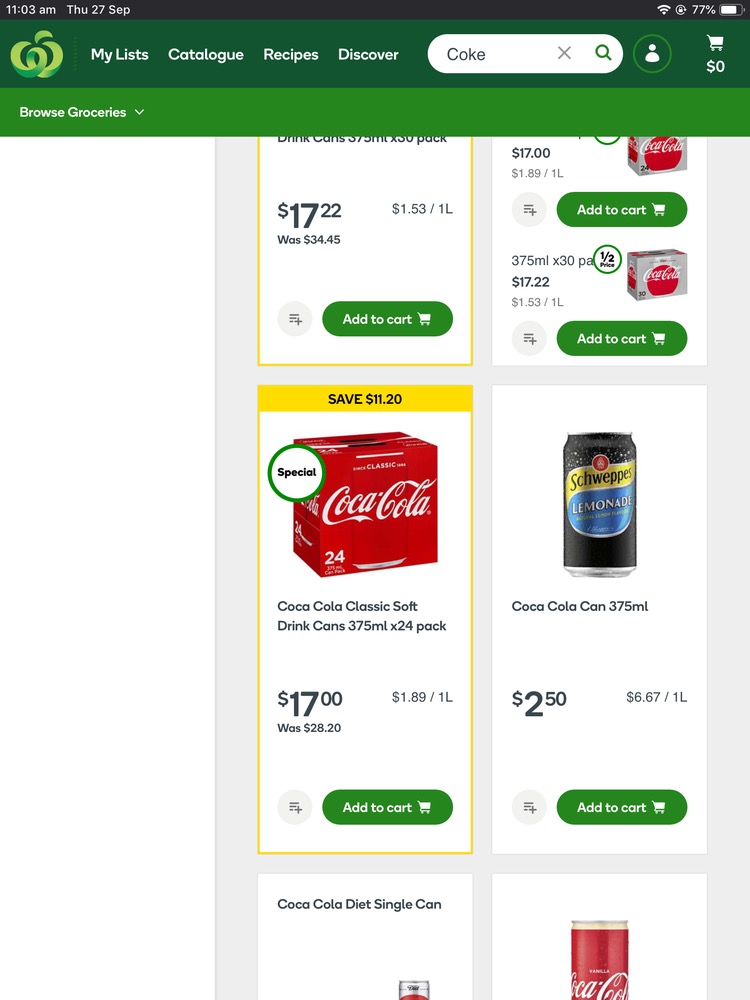Open the My Lists menu
750x1000 pixels.
pyautogui.click(x=119, y=55)
